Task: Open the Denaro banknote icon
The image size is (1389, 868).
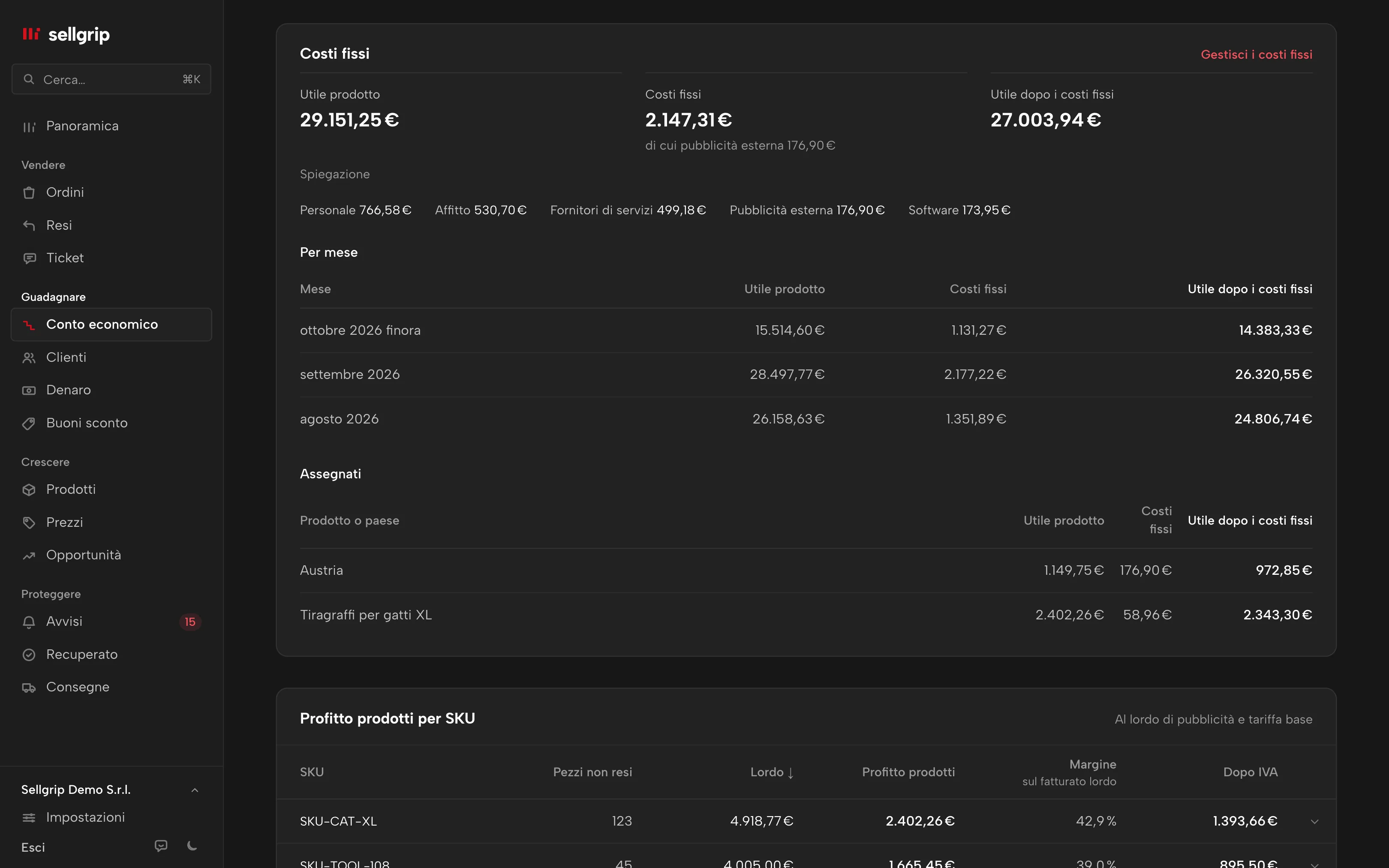Action: 29,390
